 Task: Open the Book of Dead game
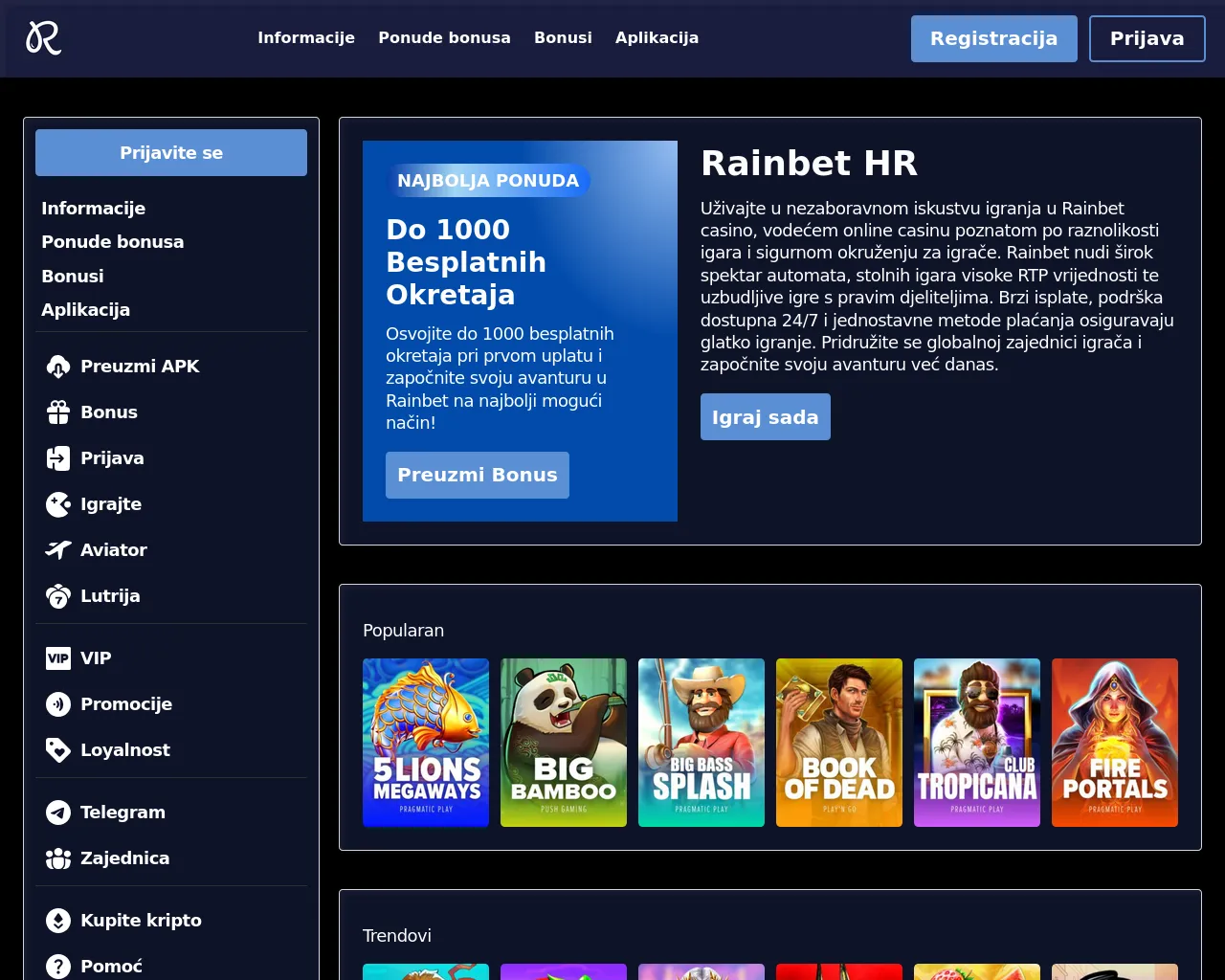tap(839, 743)
